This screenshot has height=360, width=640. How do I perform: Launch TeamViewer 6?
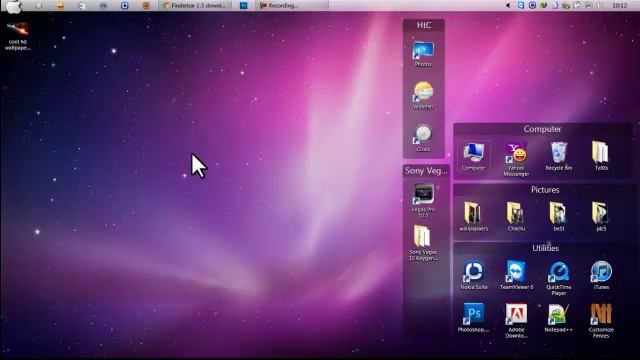click(516, 276)
